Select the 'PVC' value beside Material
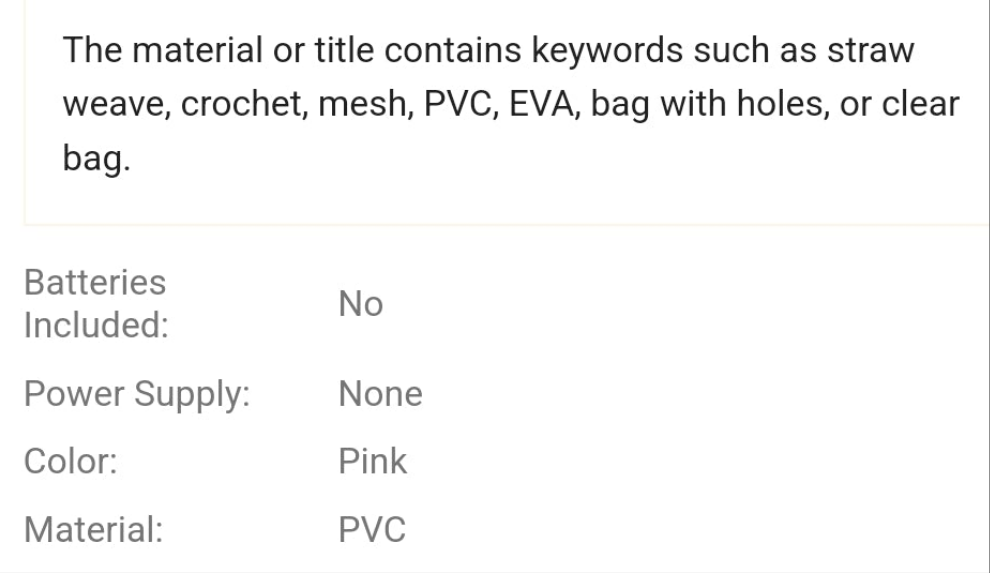The image size is (990, 573). coord(372,529)
